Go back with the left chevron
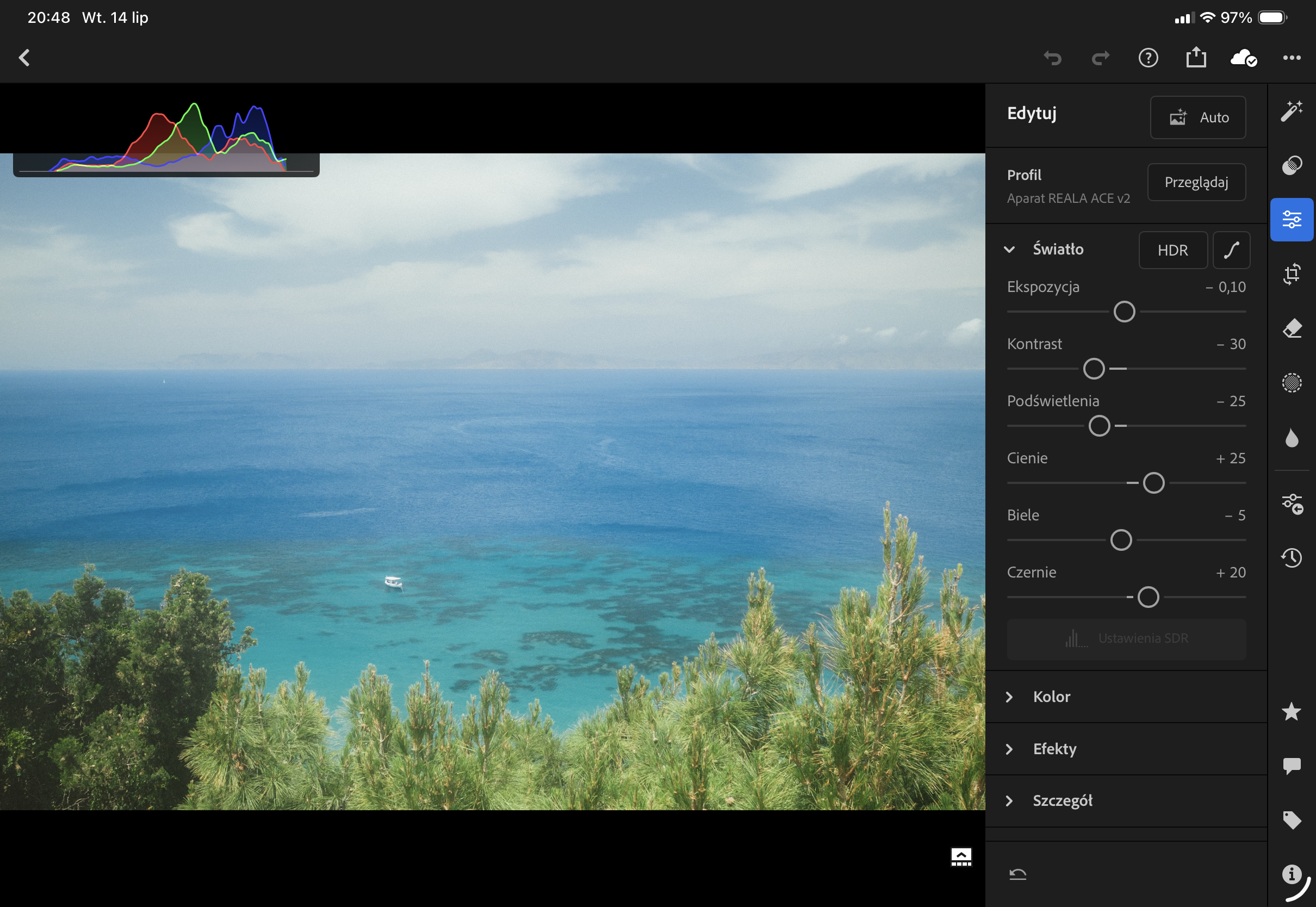The height and width of the screenshot is (907, 1316). click(x=24, y=58)
